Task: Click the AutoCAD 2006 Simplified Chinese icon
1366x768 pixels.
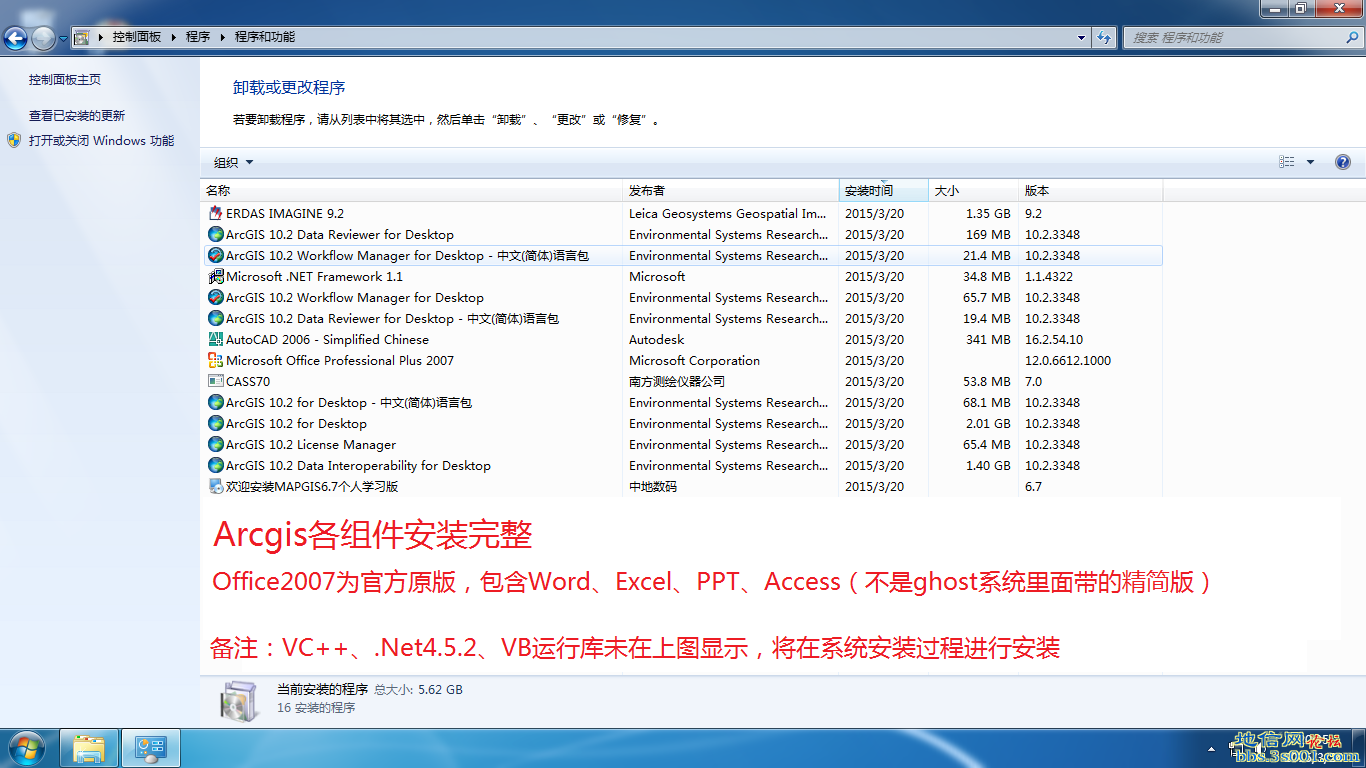Action: [215, 339]
